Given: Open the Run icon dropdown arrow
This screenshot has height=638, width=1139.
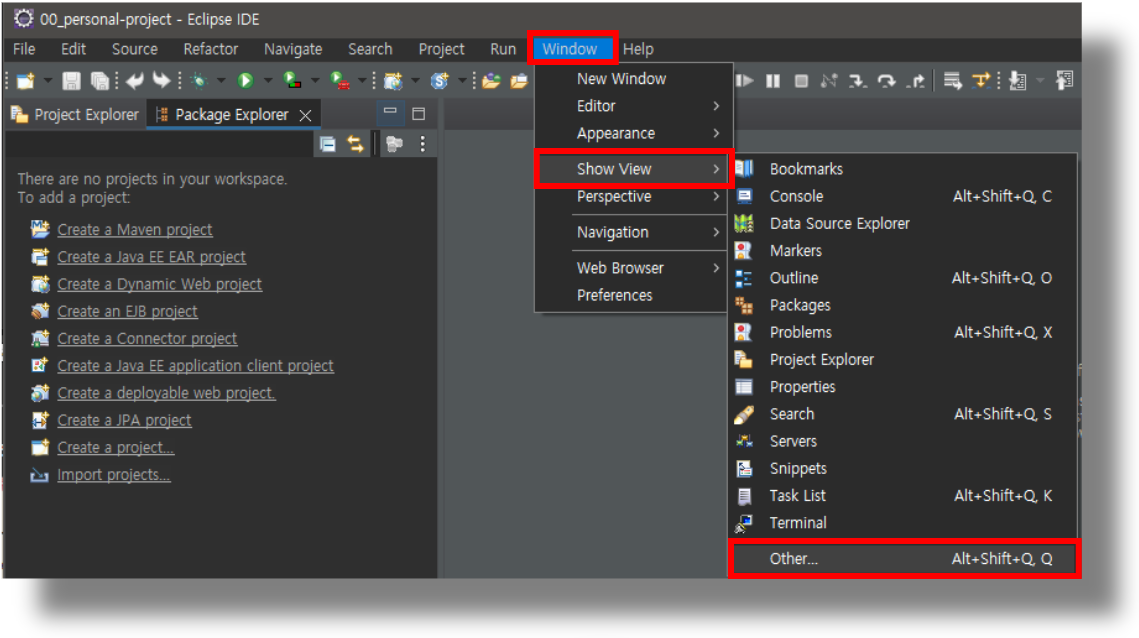Looking at the screenshot, I should [x=267, y=81].
